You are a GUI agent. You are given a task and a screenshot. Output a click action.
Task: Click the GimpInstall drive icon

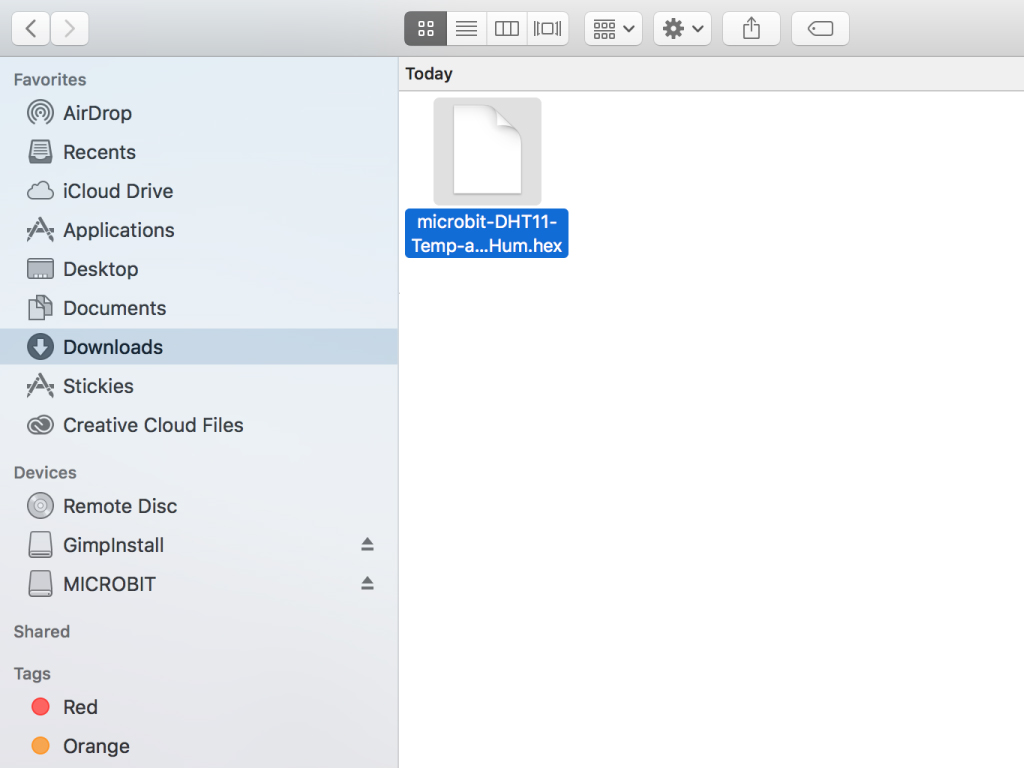coord(40,545)
